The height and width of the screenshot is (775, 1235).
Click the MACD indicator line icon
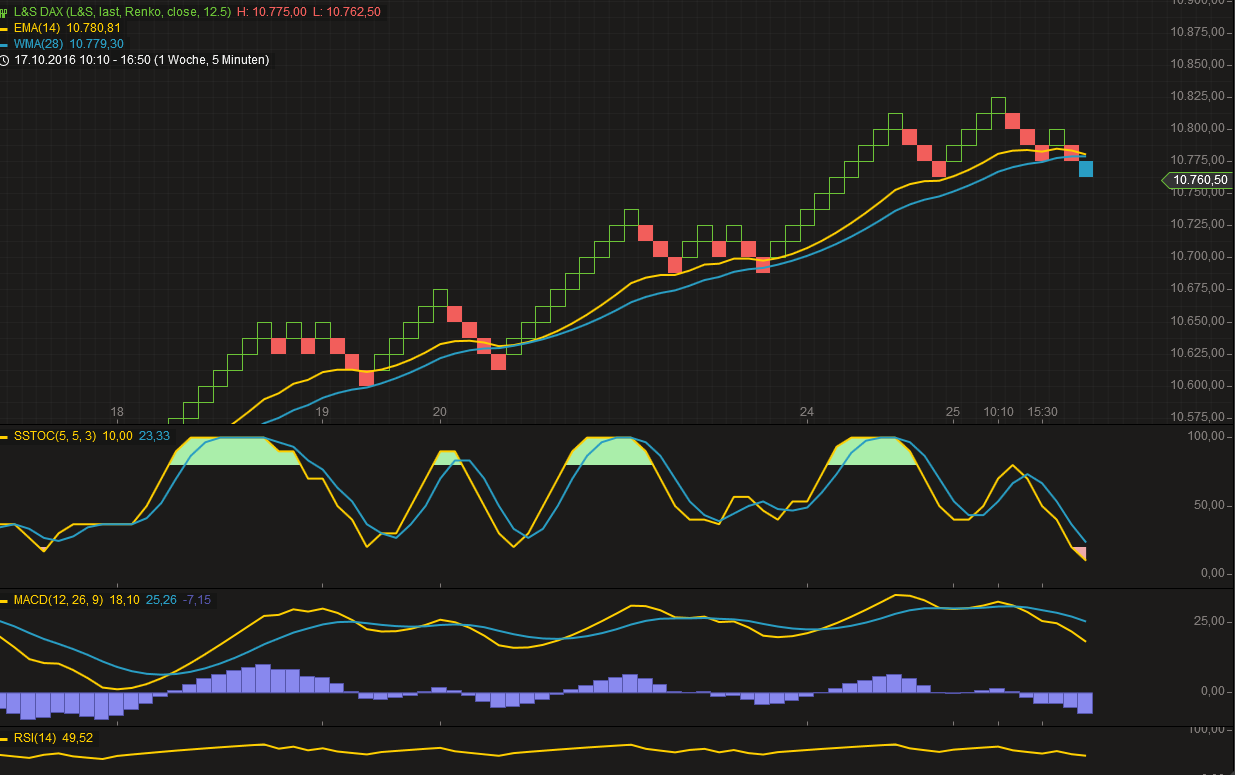(x=6, y=601)
